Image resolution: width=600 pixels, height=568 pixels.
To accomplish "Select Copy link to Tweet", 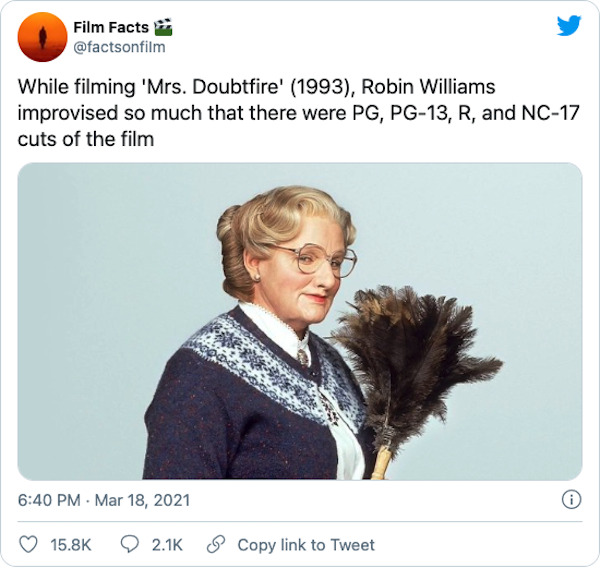I will tap(306, 545).
